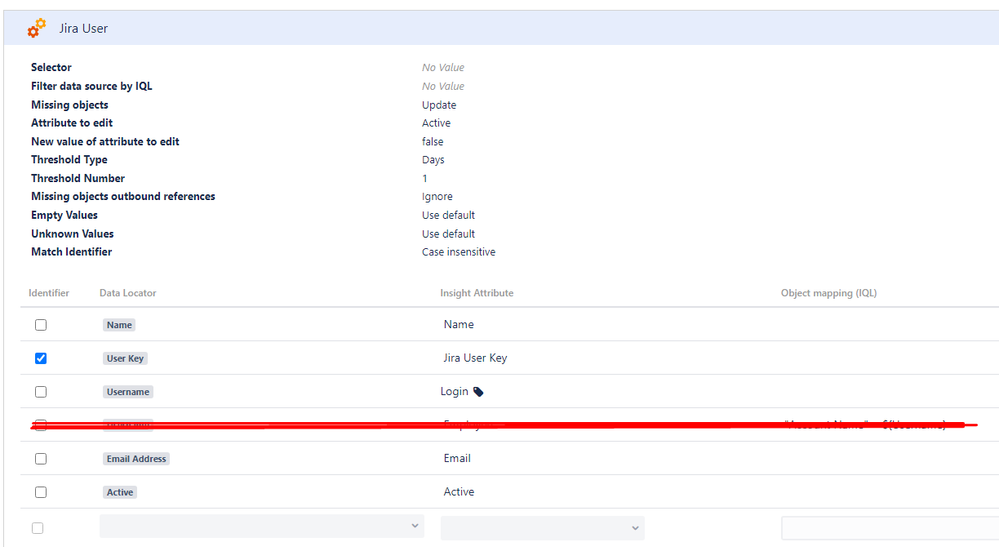Click the Selector No Value field
999x547 pixels.
coord(443,67)
